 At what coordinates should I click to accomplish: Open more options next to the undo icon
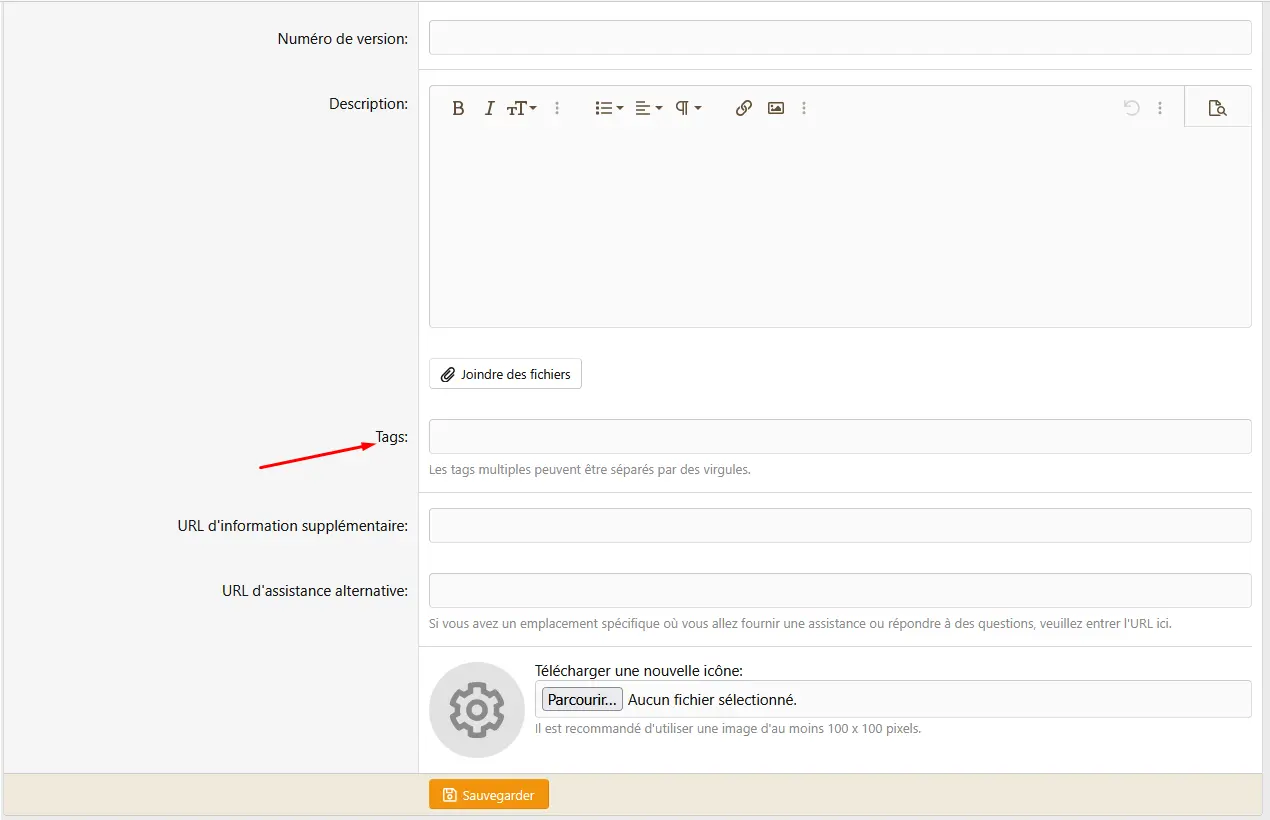coord(1160,108)
